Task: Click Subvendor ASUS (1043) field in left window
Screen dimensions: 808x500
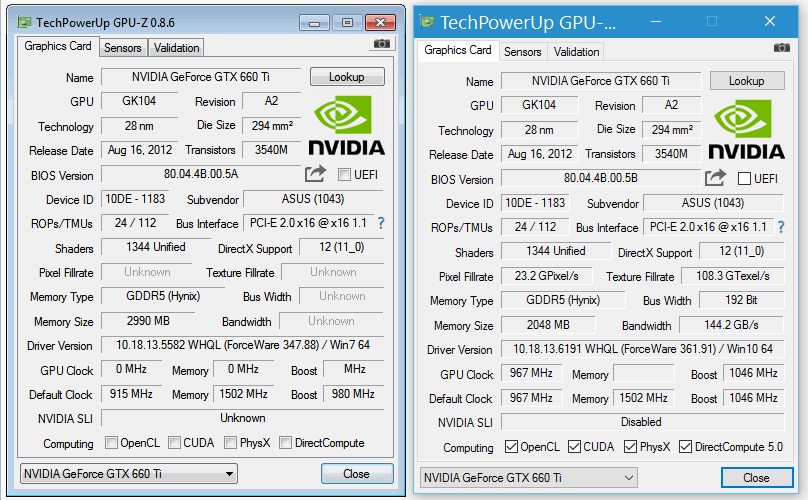Action: point(313,199)
